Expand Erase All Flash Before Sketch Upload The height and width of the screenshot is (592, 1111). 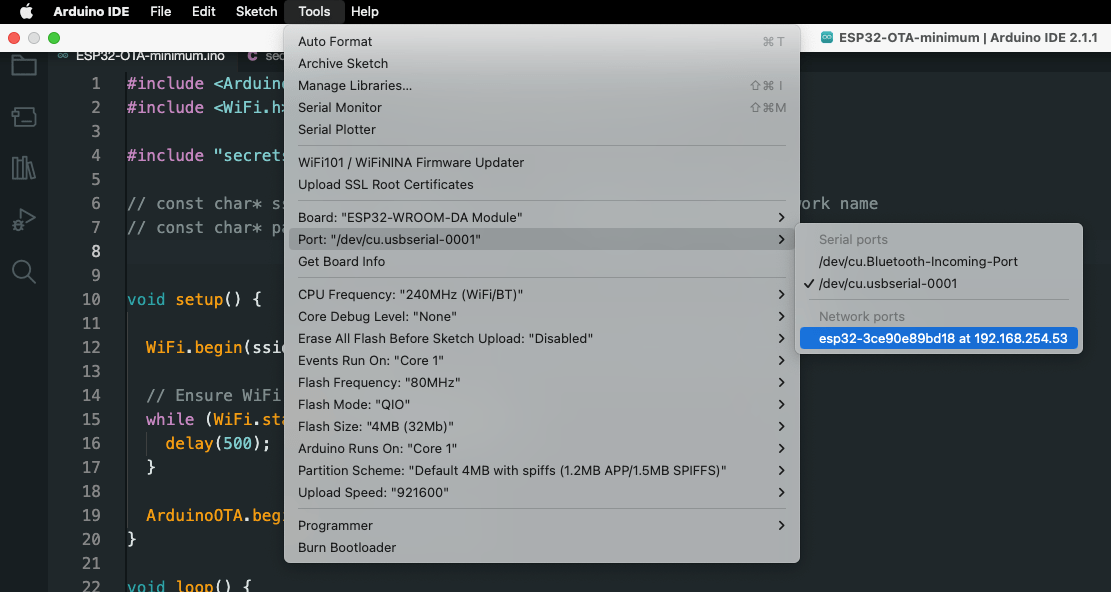[x=542, y=338]
